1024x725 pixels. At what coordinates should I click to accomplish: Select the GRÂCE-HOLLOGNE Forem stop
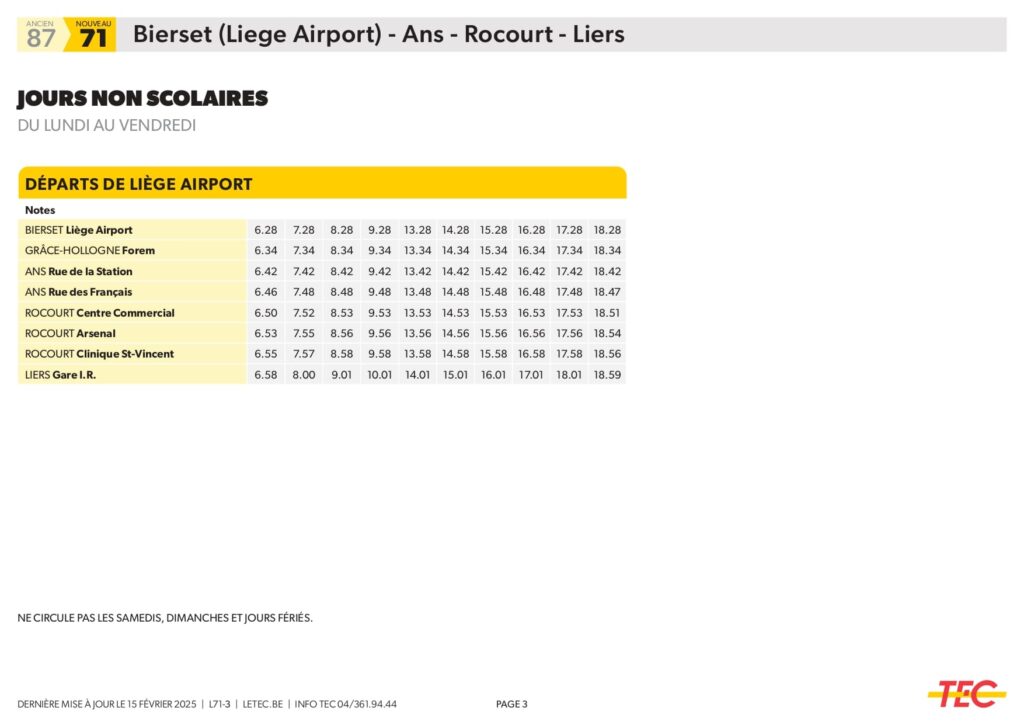(x=90, y=251)
